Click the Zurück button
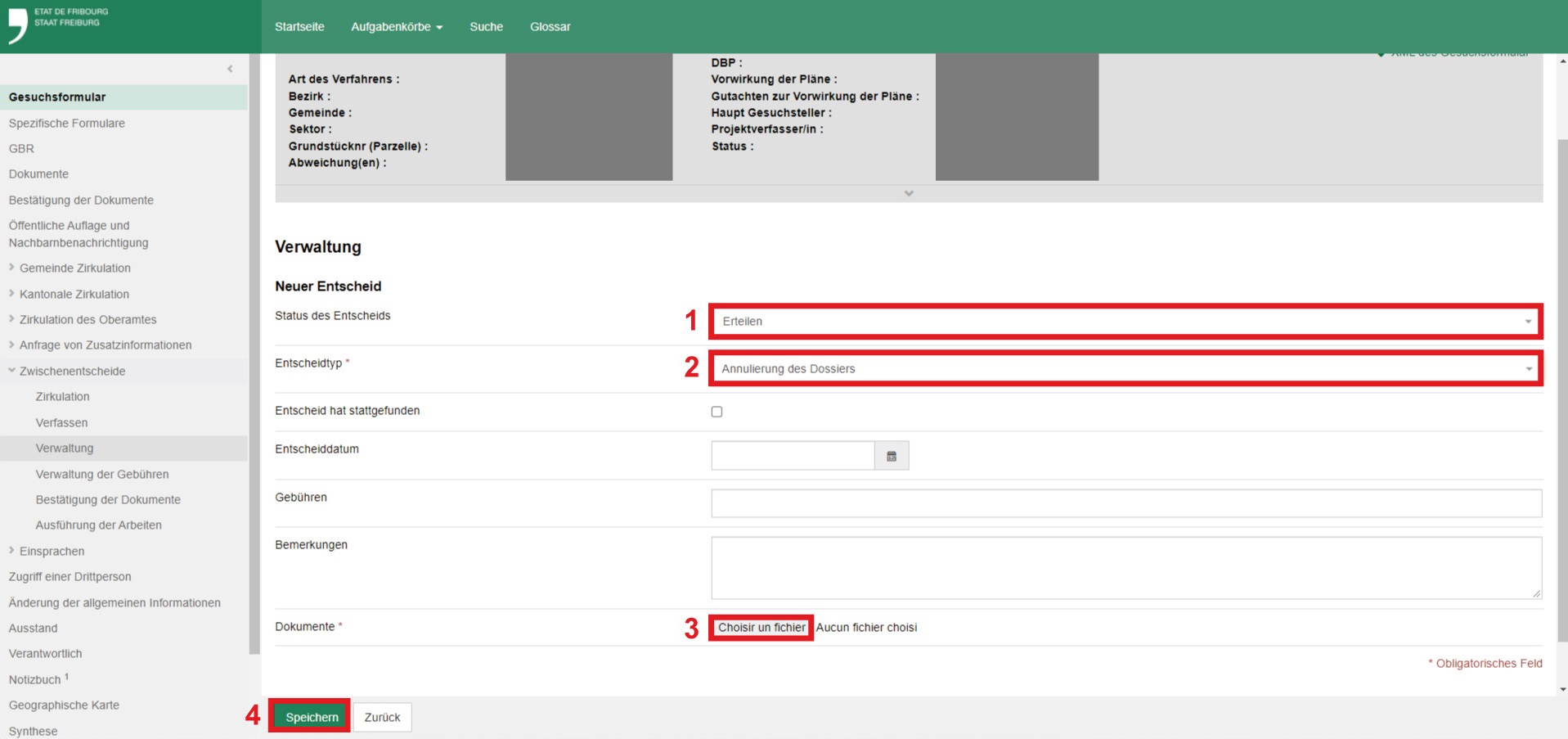The image size is (1568, 739). 382,718
